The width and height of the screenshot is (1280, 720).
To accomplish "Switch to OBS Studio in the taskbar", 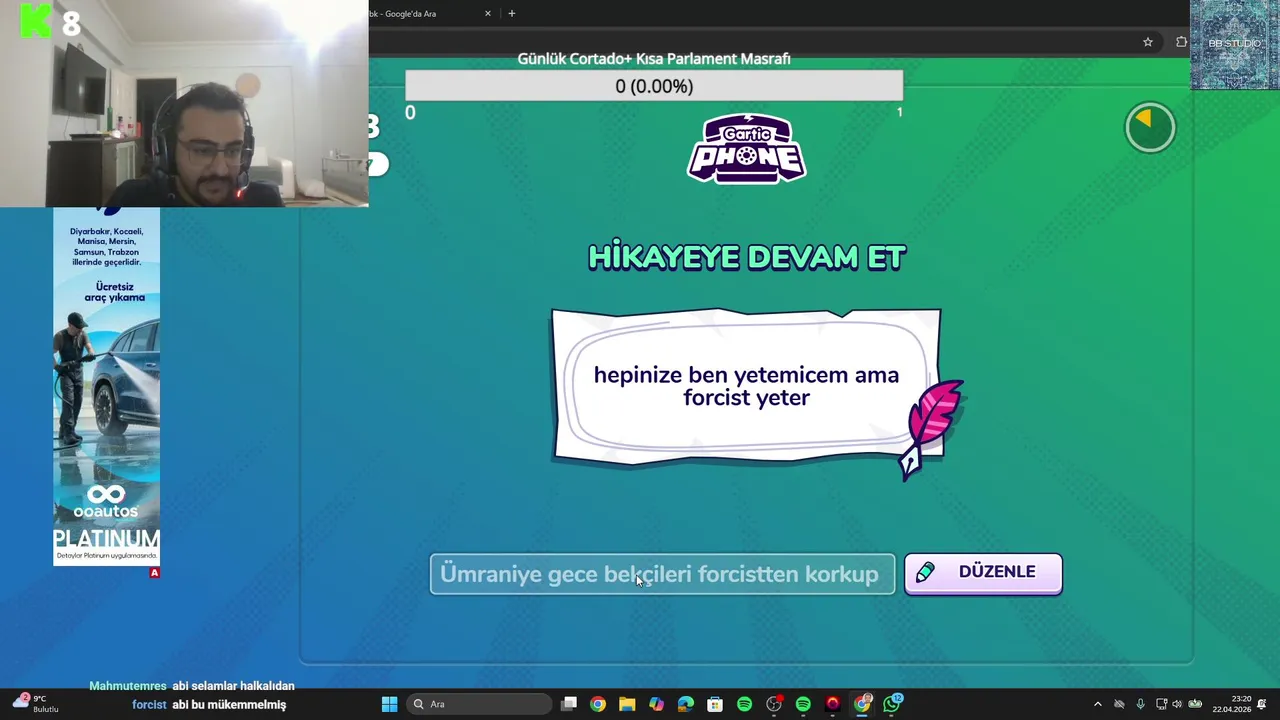I will (x=774, y=704).
